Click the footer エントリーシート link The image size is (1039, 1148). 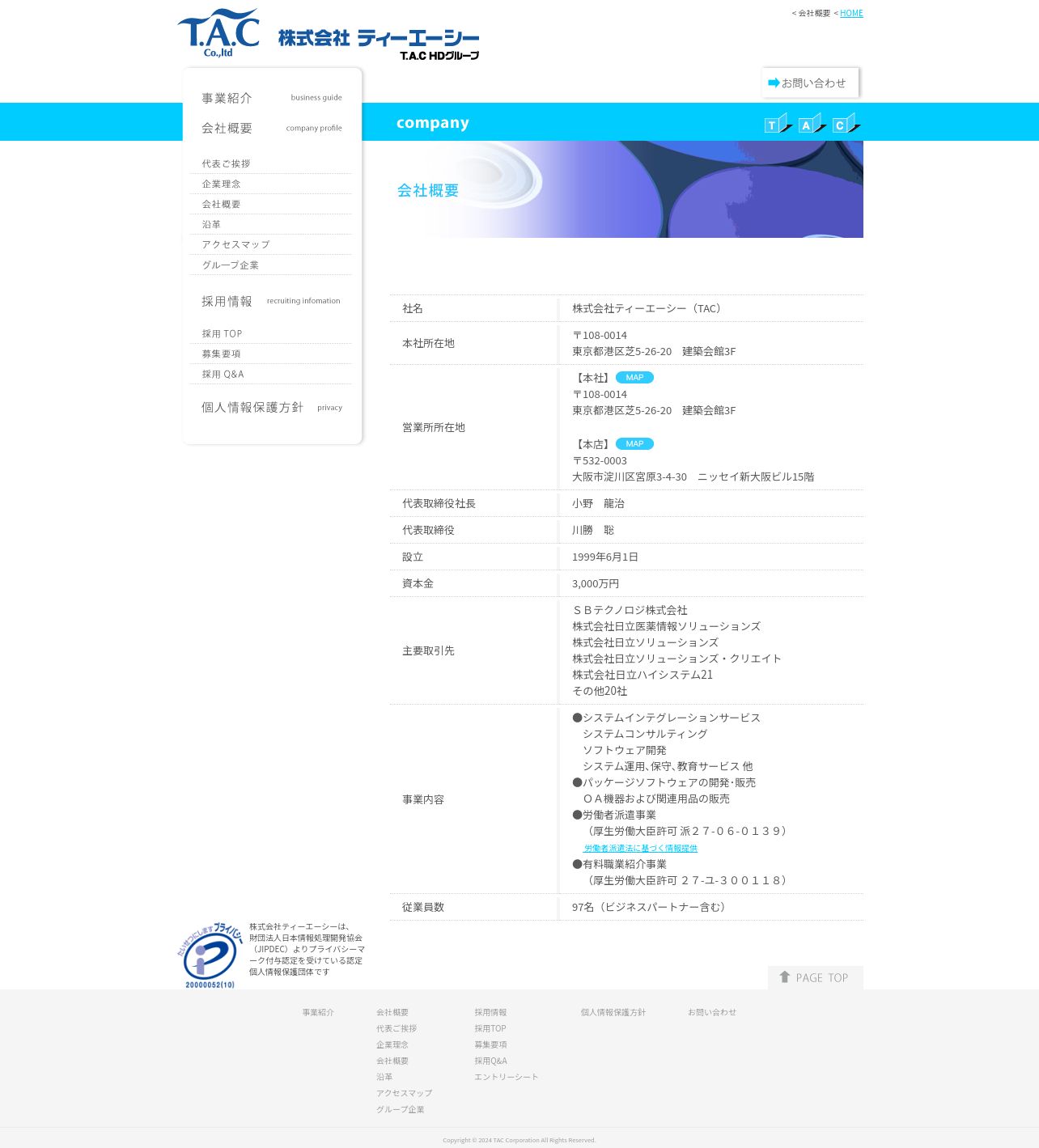507,1077
